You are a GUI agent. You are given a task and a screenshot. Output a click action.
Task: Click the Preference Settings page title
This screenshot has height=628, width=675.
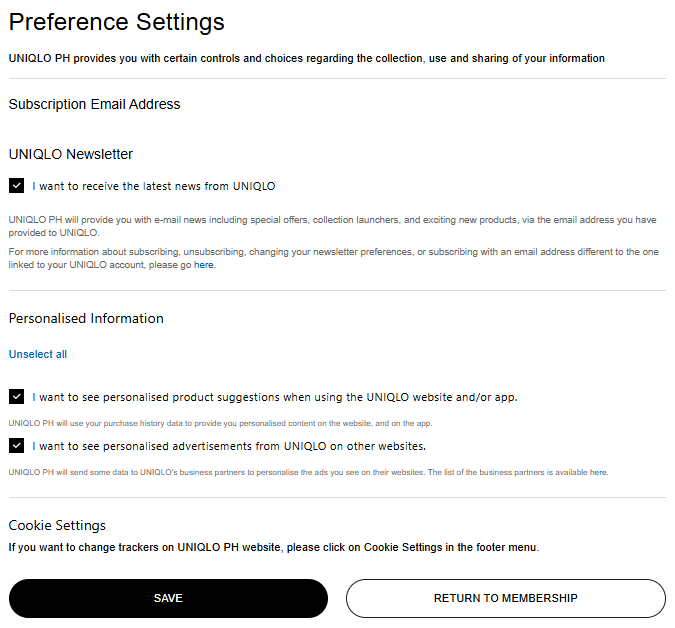pos(117,22)
